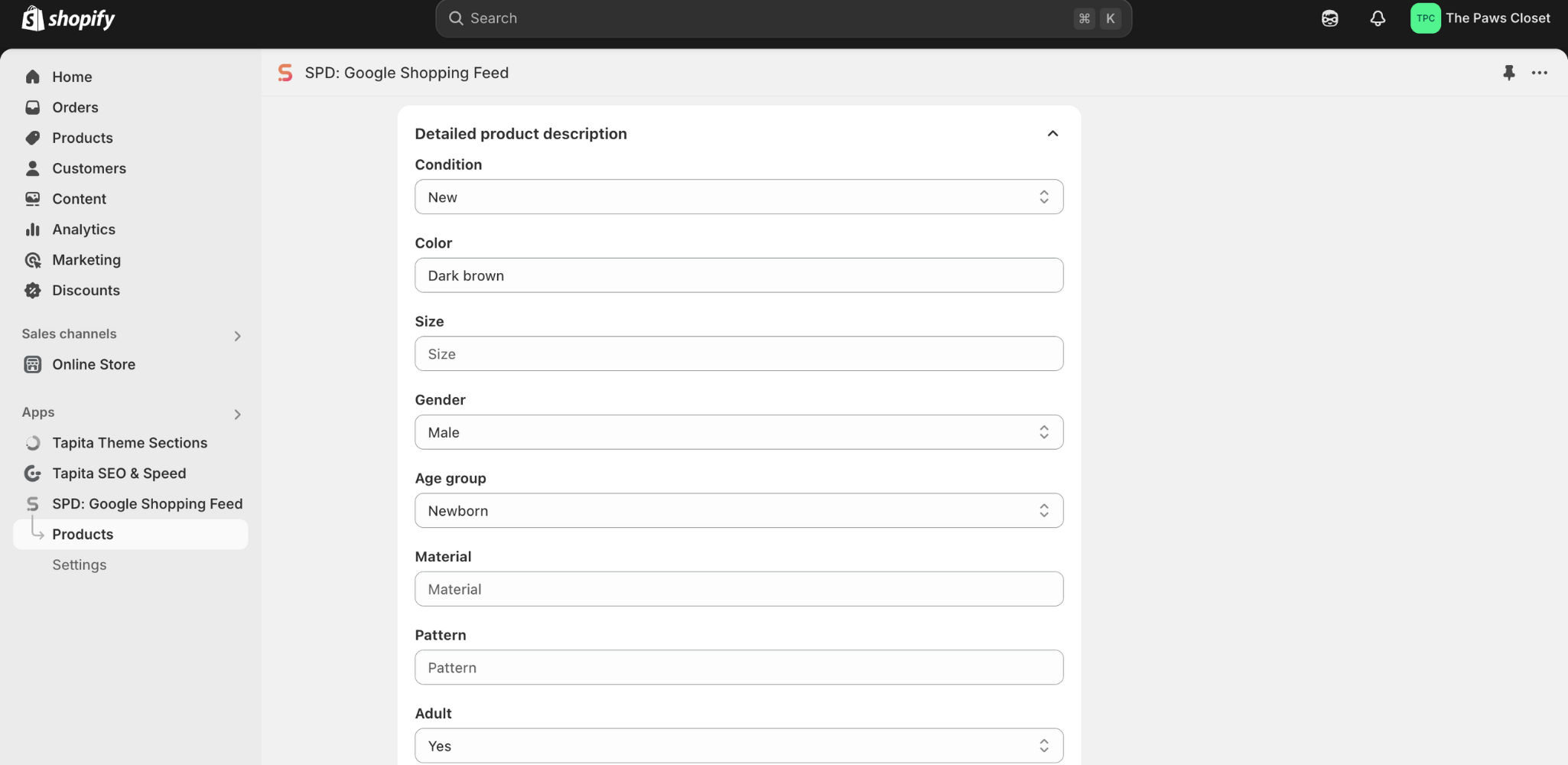Screen dimensions: 1568x765
Task: Click the Analytics bar chart icon
Action: point(32,229)
